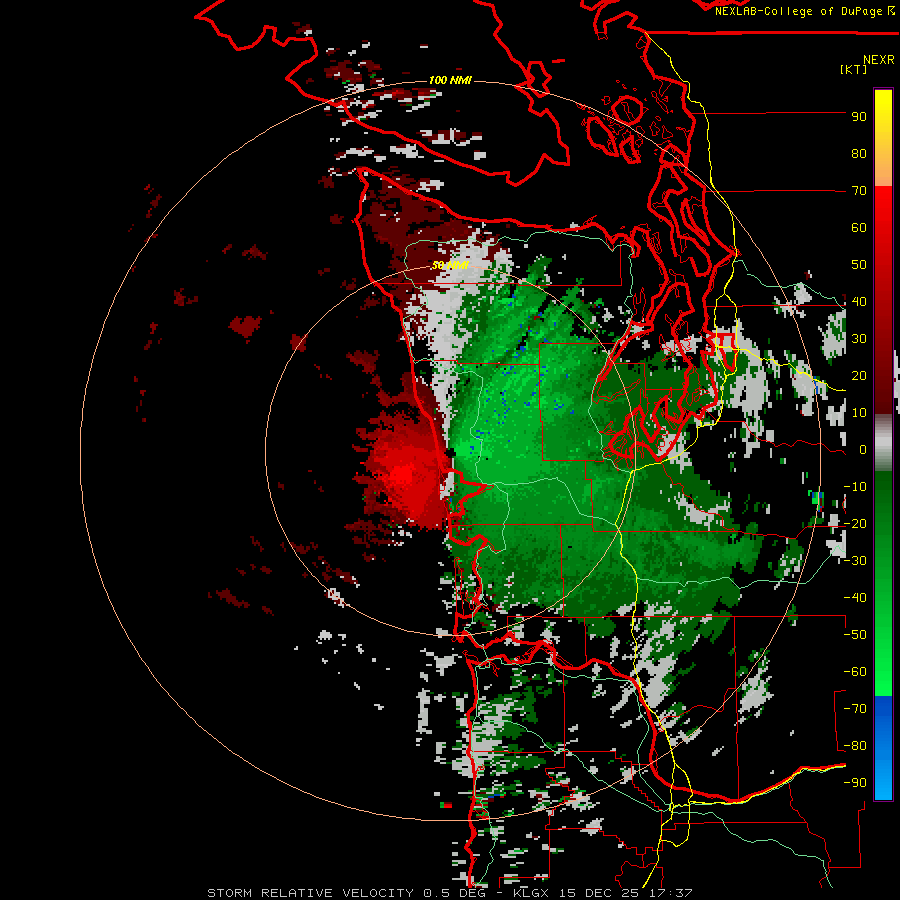Click the bright red outbound velocity core
Image resolution: width=900 pixels, height=900 pixels.
pyautogui.click(x=404, y=475)
